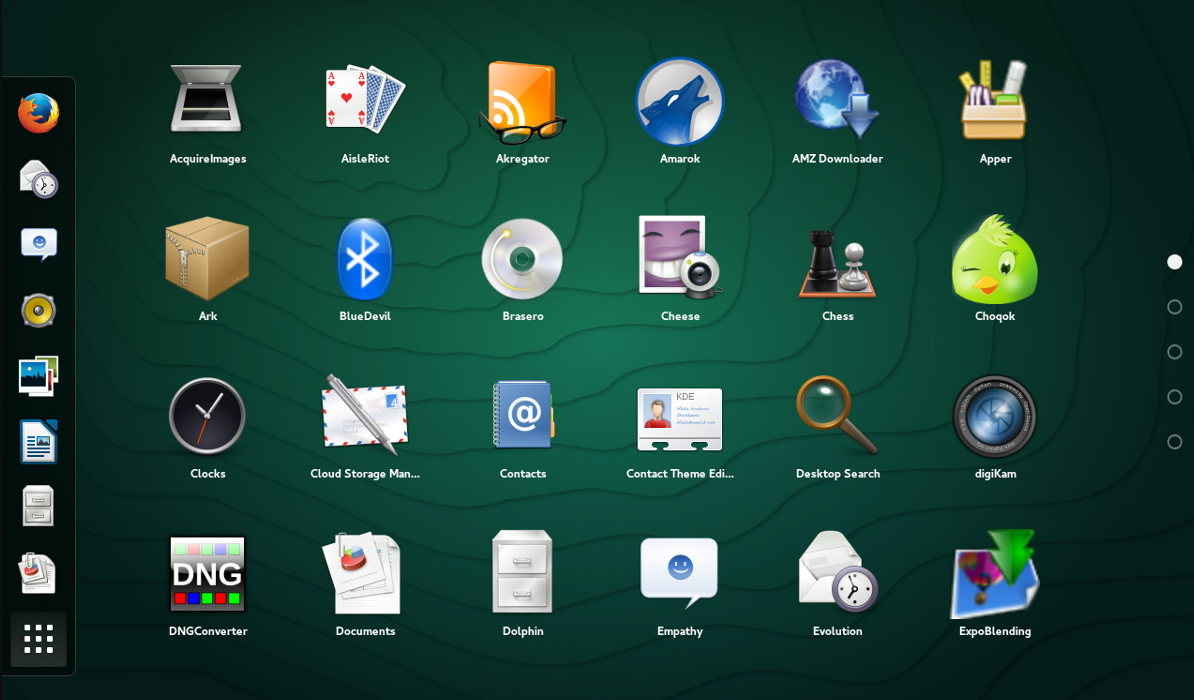
Task: Go to the fourth app page dot
Action: 1174,397
